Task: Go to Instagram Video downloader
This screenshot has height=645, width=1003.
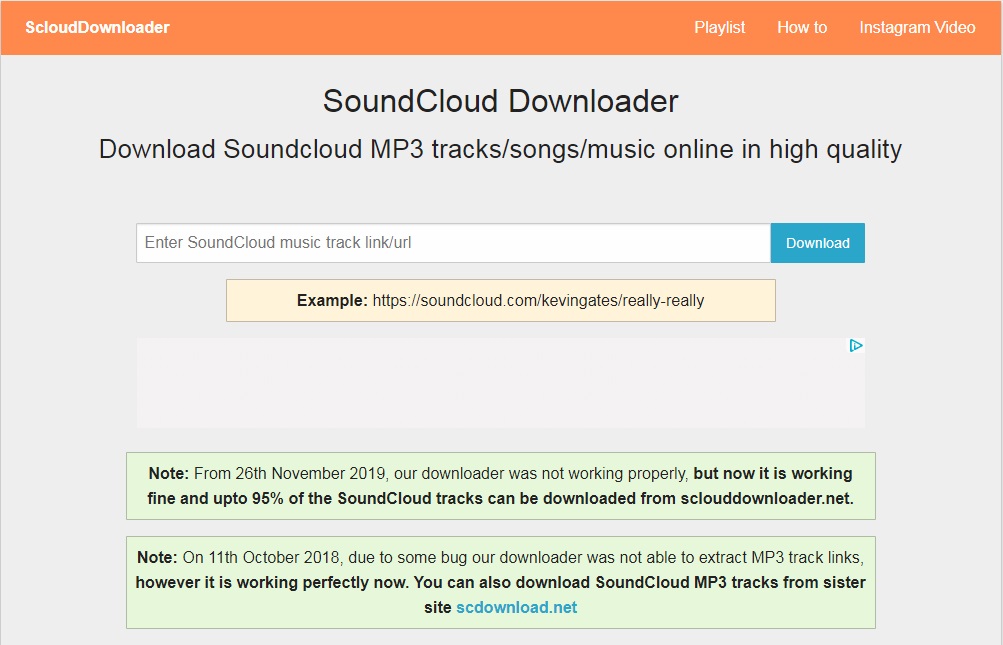Action: click(917, 28)
